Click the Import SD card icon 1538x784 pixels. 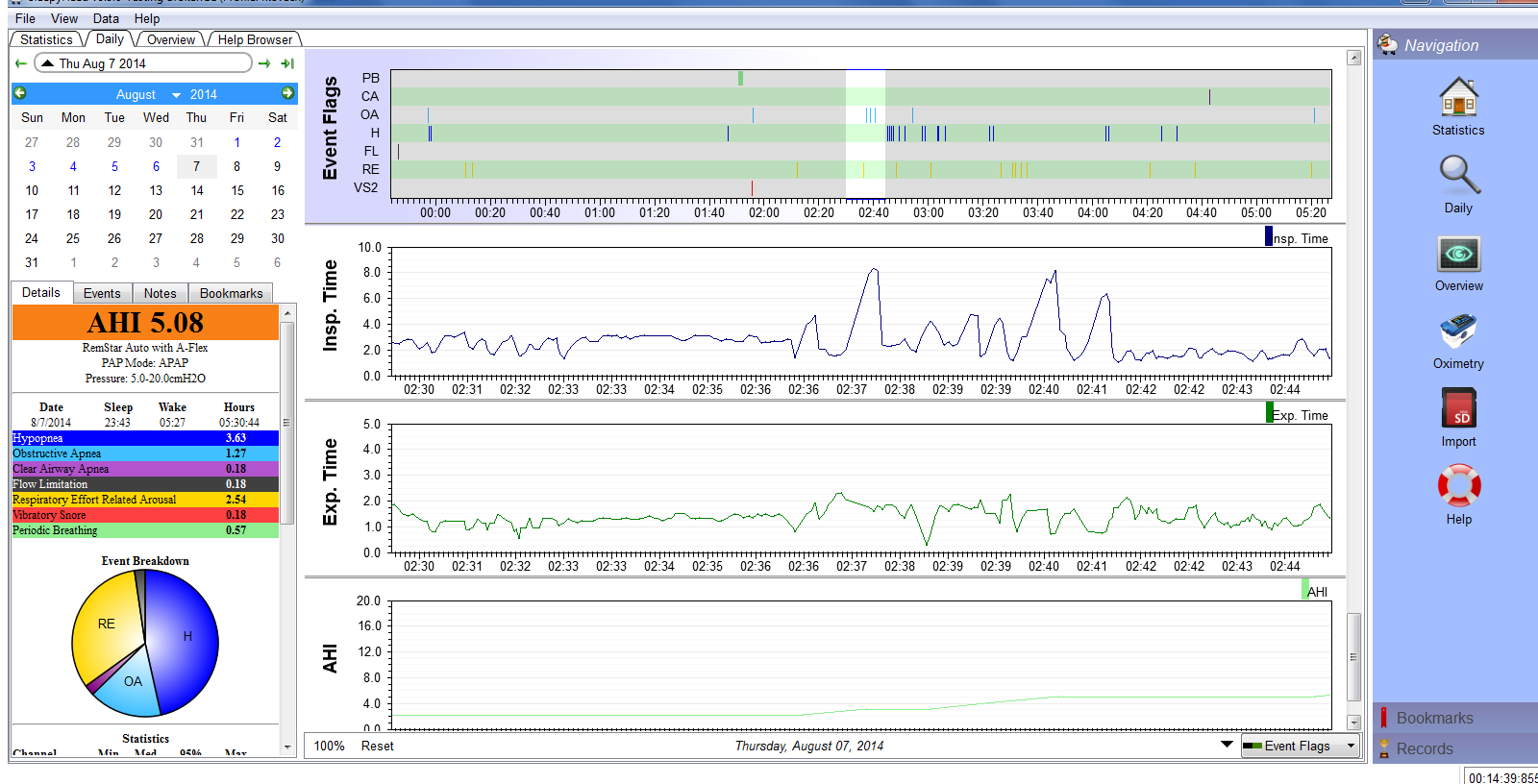[1458, 408]
